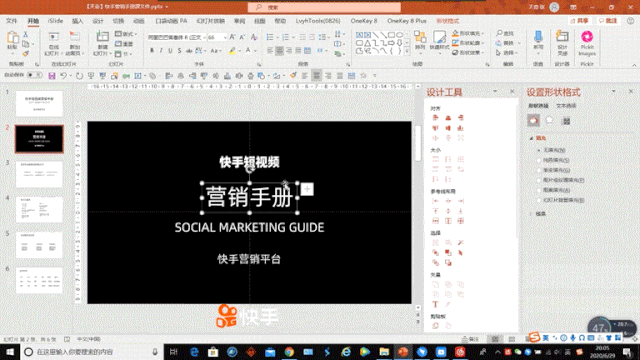Select slide 5 thumbnail
The height and width of the screenshot is (360, 640).
[x=39, y=245]
